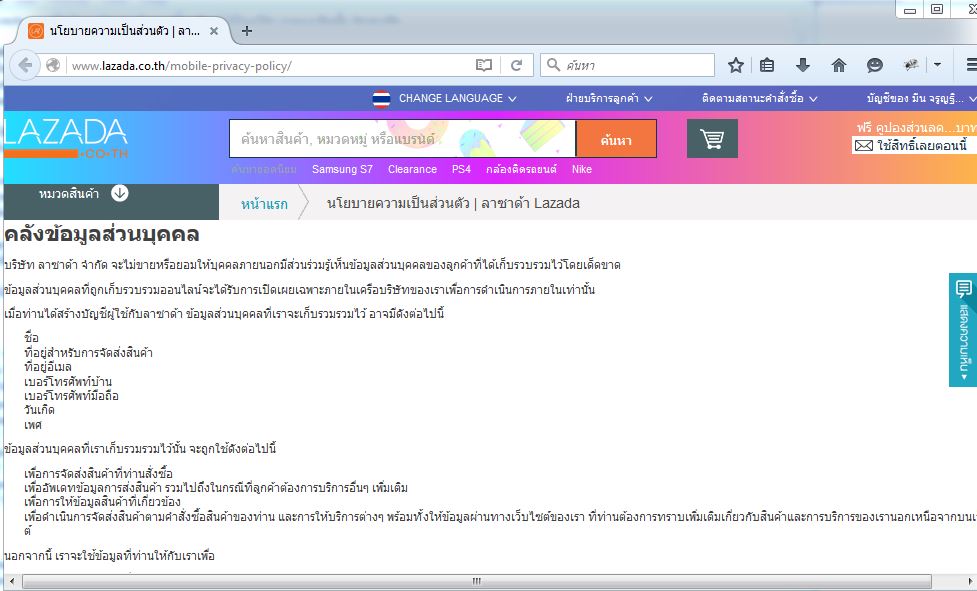Click the bug extension toolbar icon
This screenshot has width=977, height=591.
coord(910,64)
